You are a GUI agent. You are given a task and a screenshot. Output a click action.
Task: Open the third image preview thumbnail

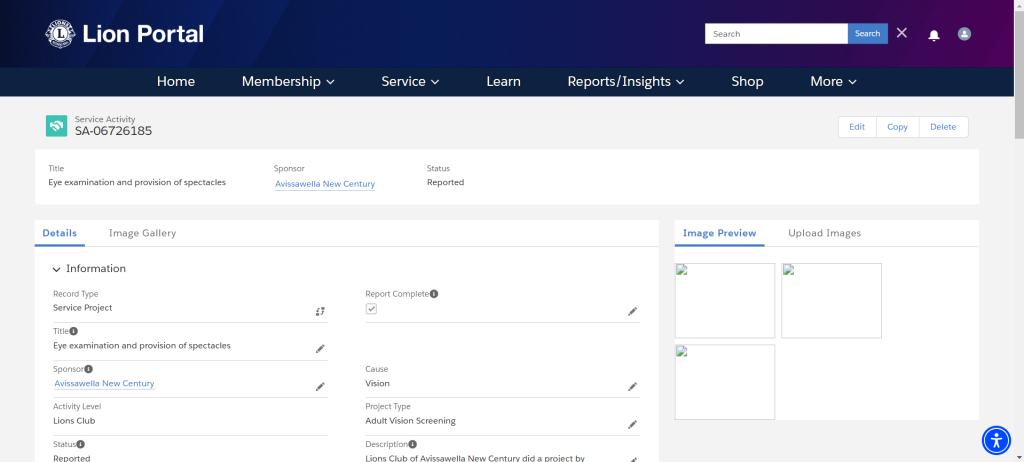click(725, 382)
